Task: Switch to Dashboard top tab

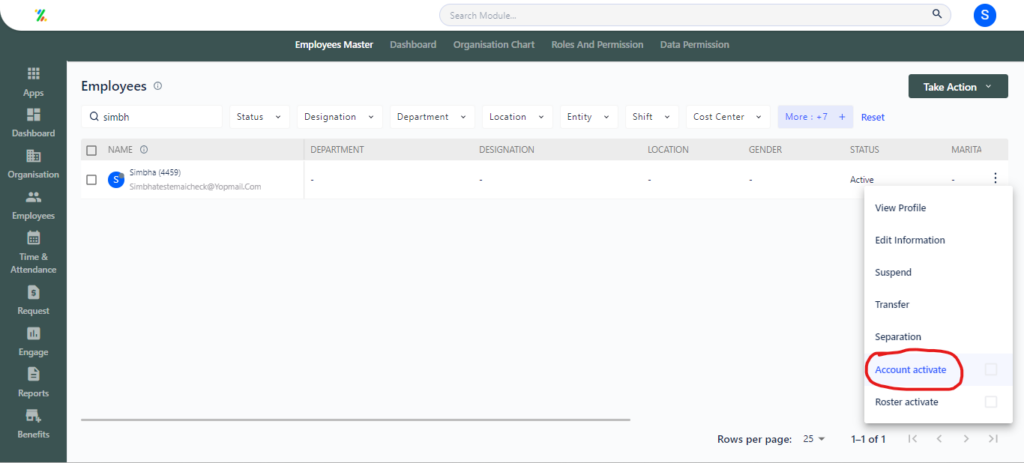Action: 413,45
